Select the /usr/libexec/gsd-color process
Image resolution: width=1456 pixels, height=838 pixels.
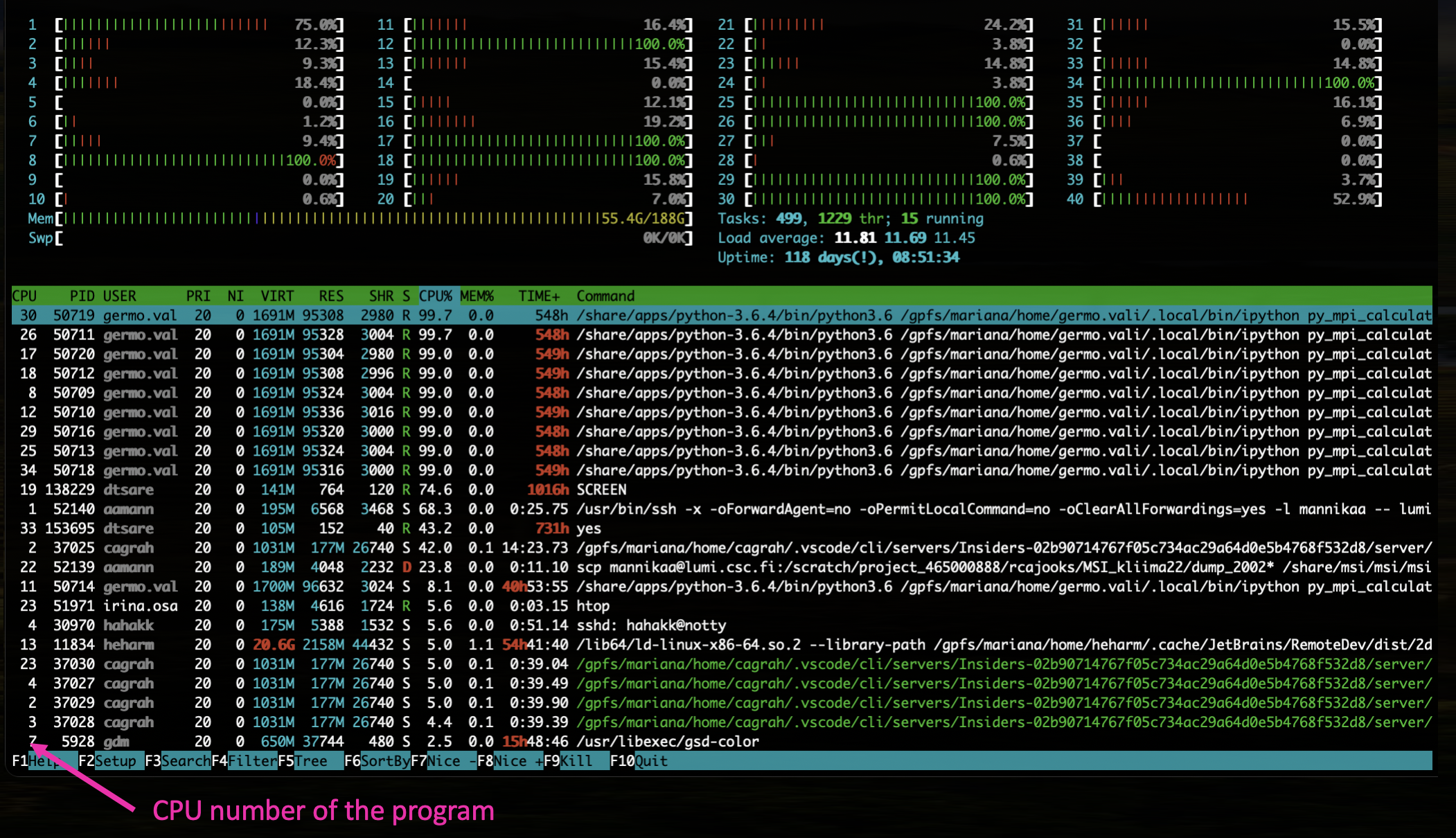[722, 742]
